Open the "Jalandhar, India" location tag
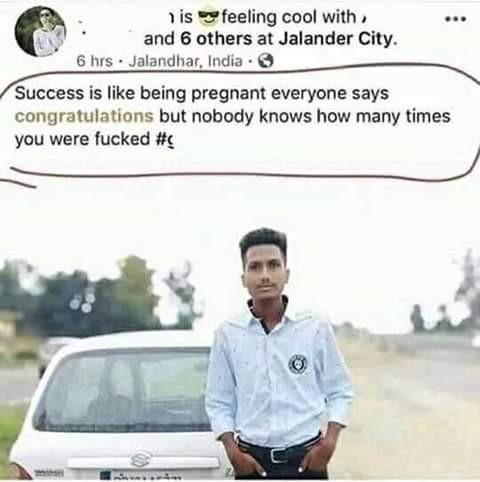The image size is (480, 482). [x=186, y=61]
